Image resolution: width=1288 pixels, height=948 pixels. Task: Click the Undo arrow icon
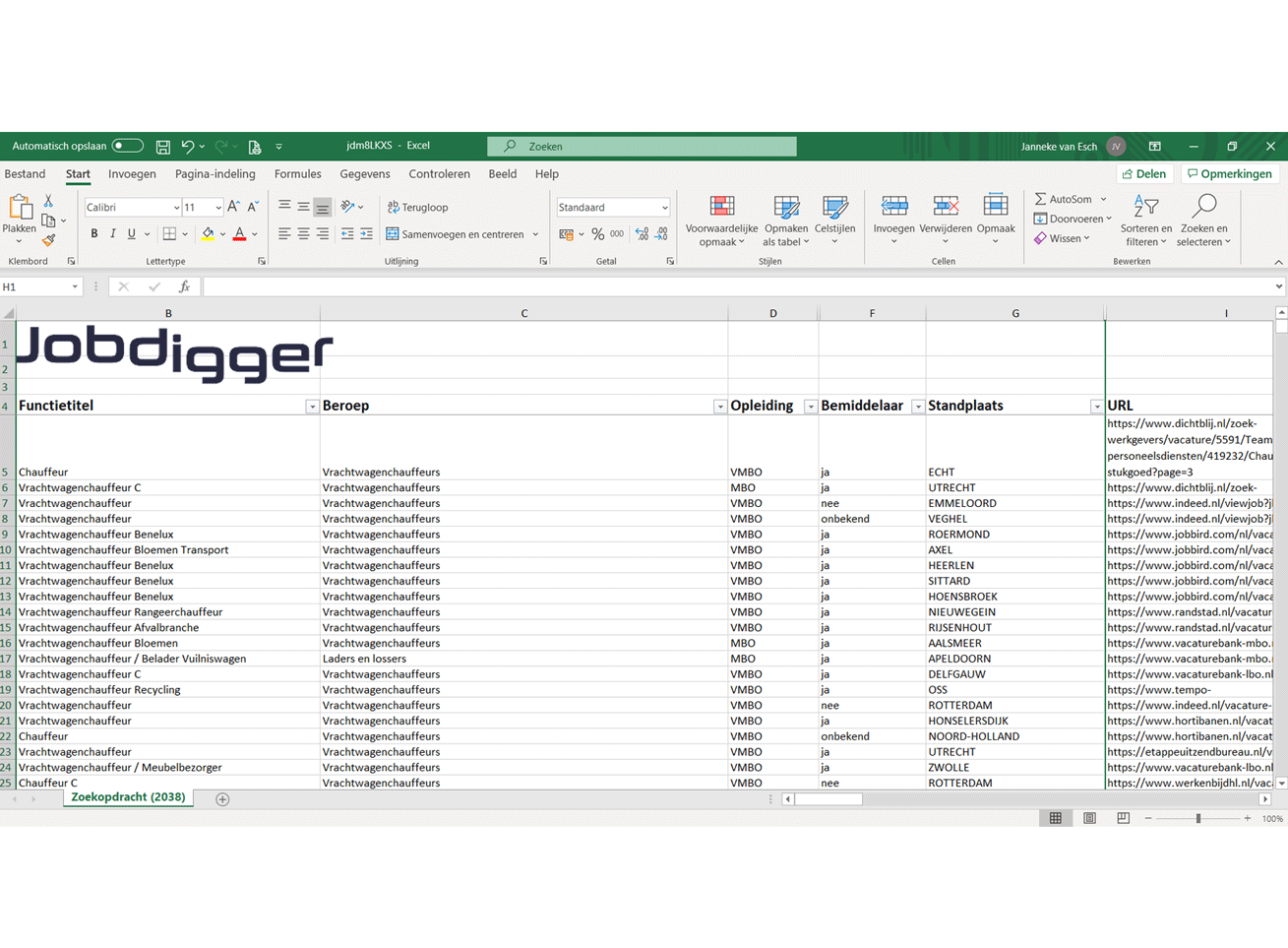[188, 147]
